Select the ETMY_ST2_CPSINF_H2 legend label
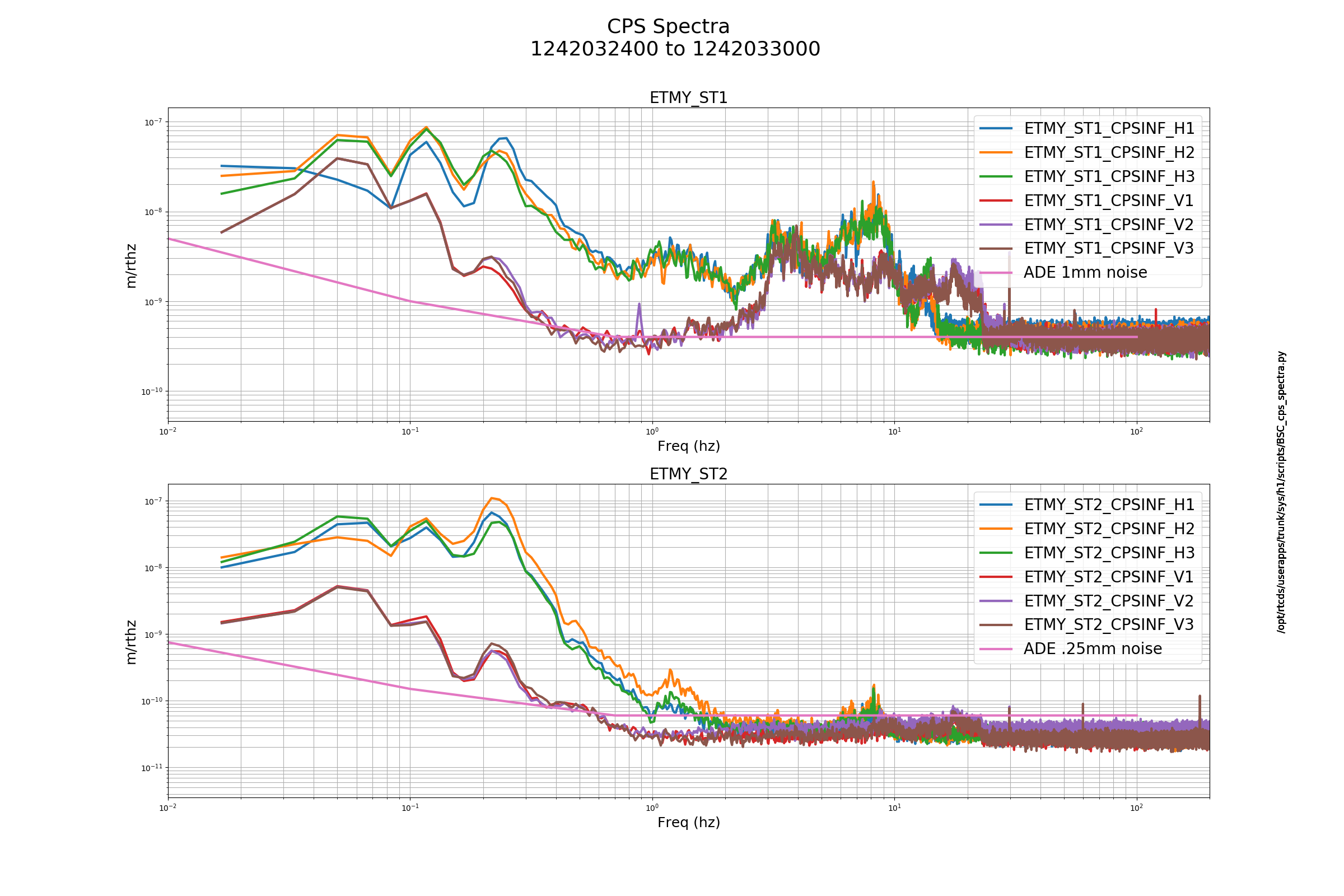The width and height of the screenshot is (1344, 896). [x=1109, y=529]
